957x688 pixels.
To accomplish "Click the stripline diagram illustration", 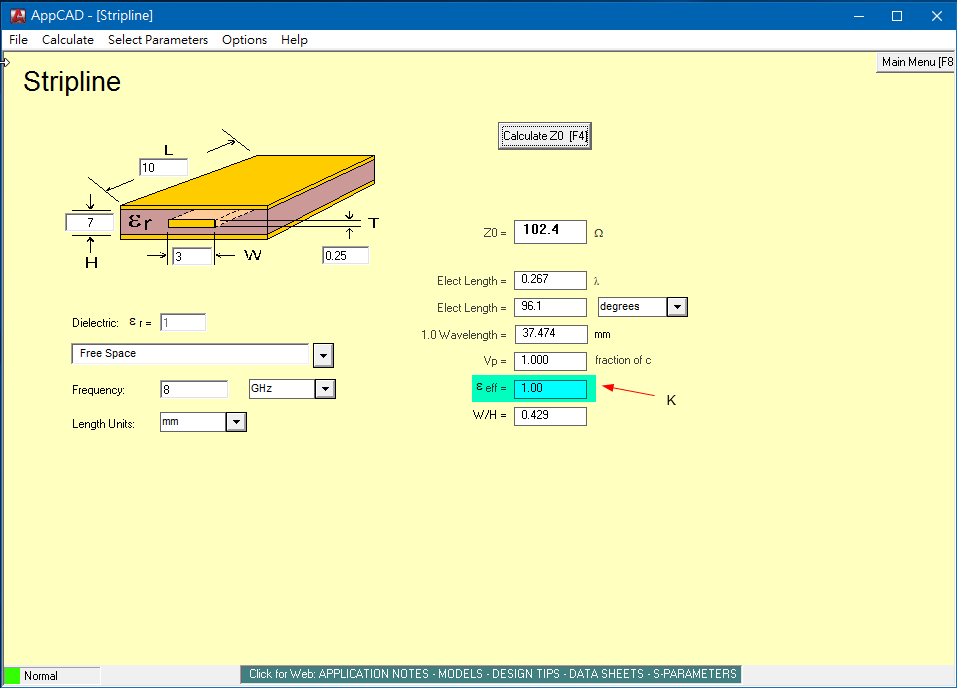I will (x=247, y=197).
